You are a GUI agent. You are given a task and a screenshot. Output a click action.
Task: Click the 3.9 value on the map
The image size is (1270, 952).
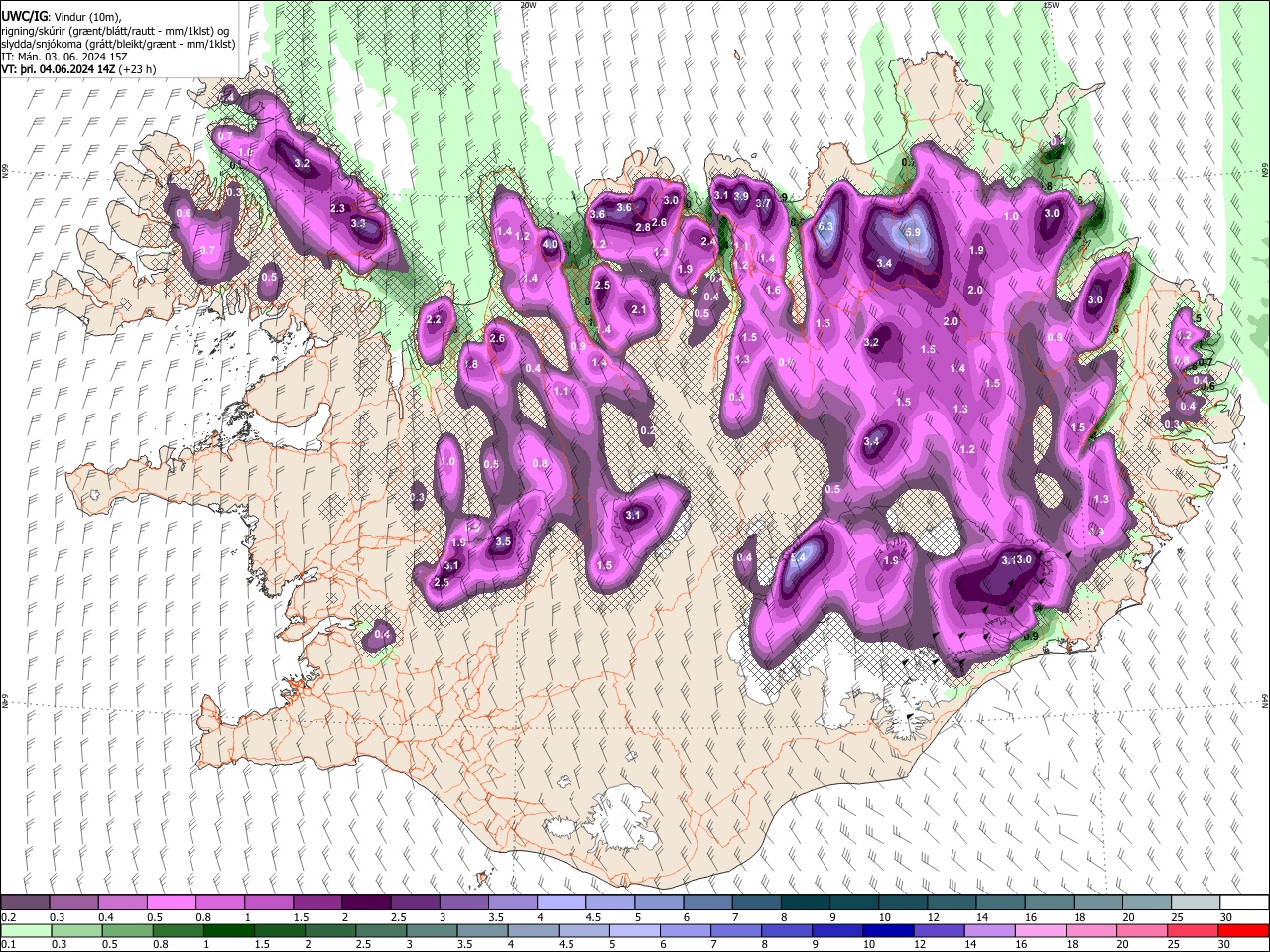click(x=741, y=196)
